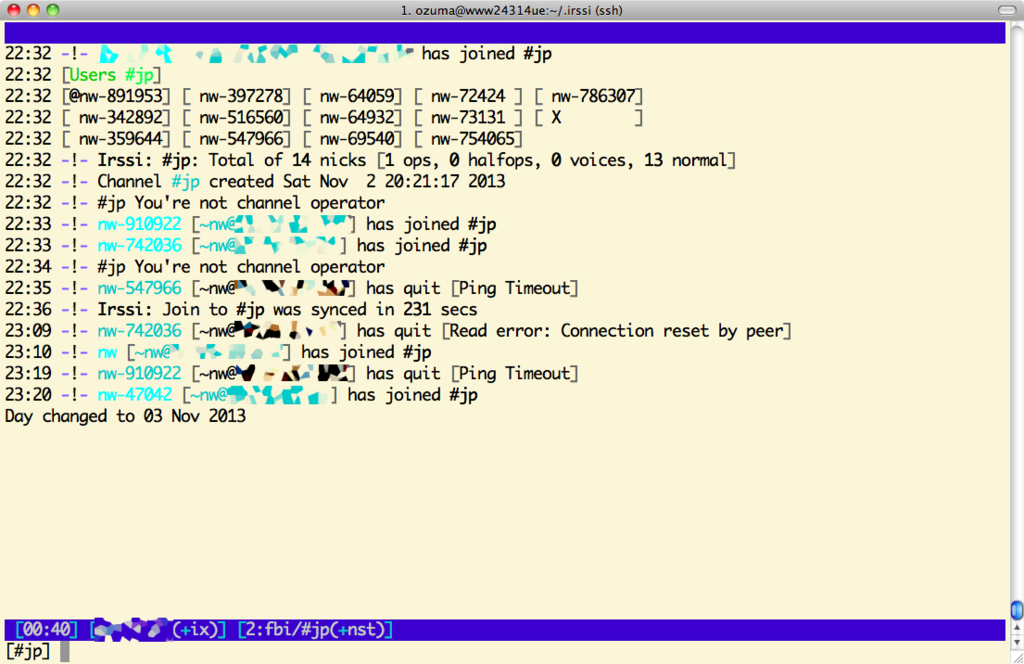Click the red close window button
The image size is (1024, 664).
pos(14,10)
